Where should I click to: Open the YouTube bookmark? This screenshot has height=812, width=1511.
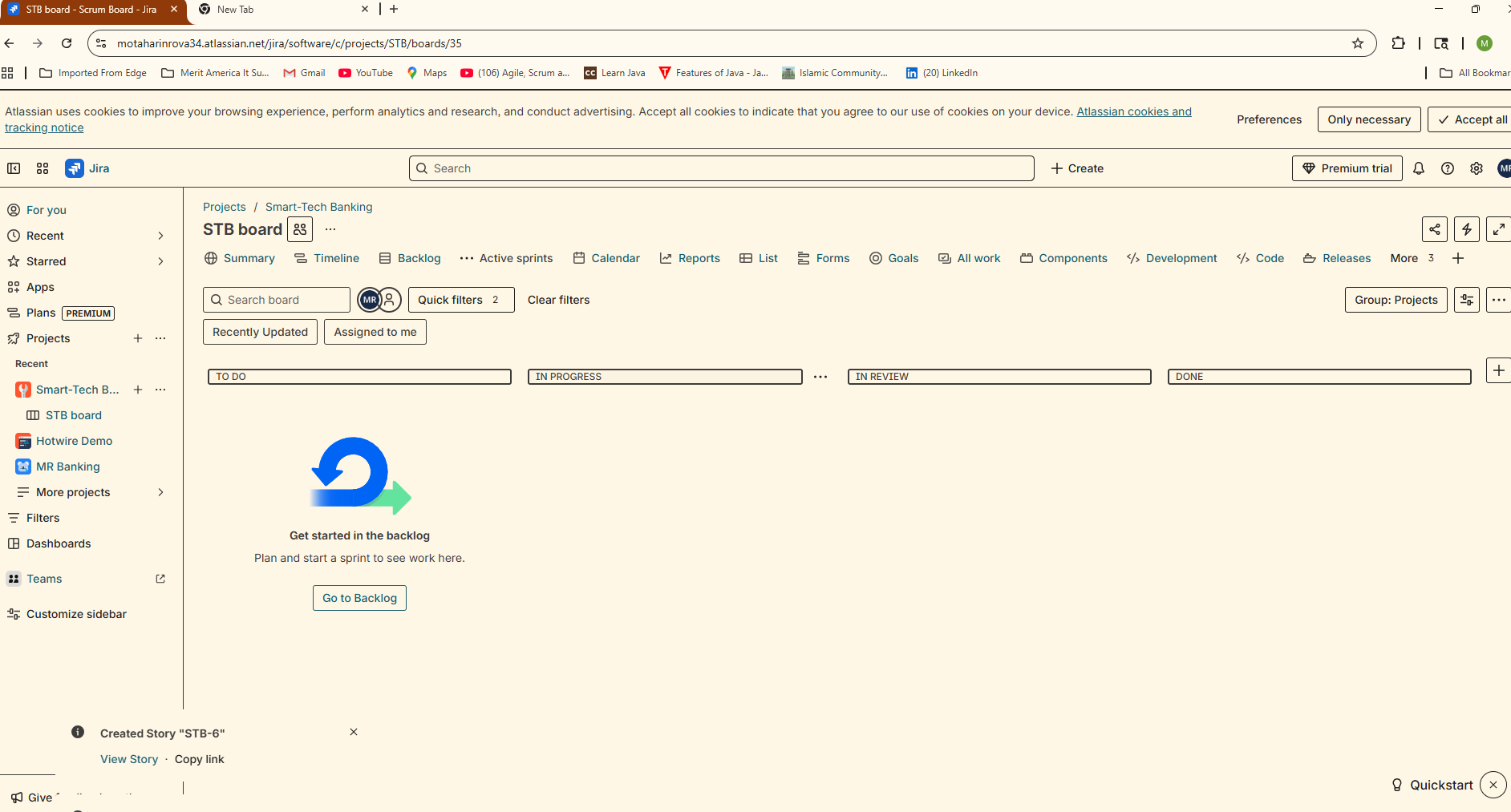click(x=366, y=73)
